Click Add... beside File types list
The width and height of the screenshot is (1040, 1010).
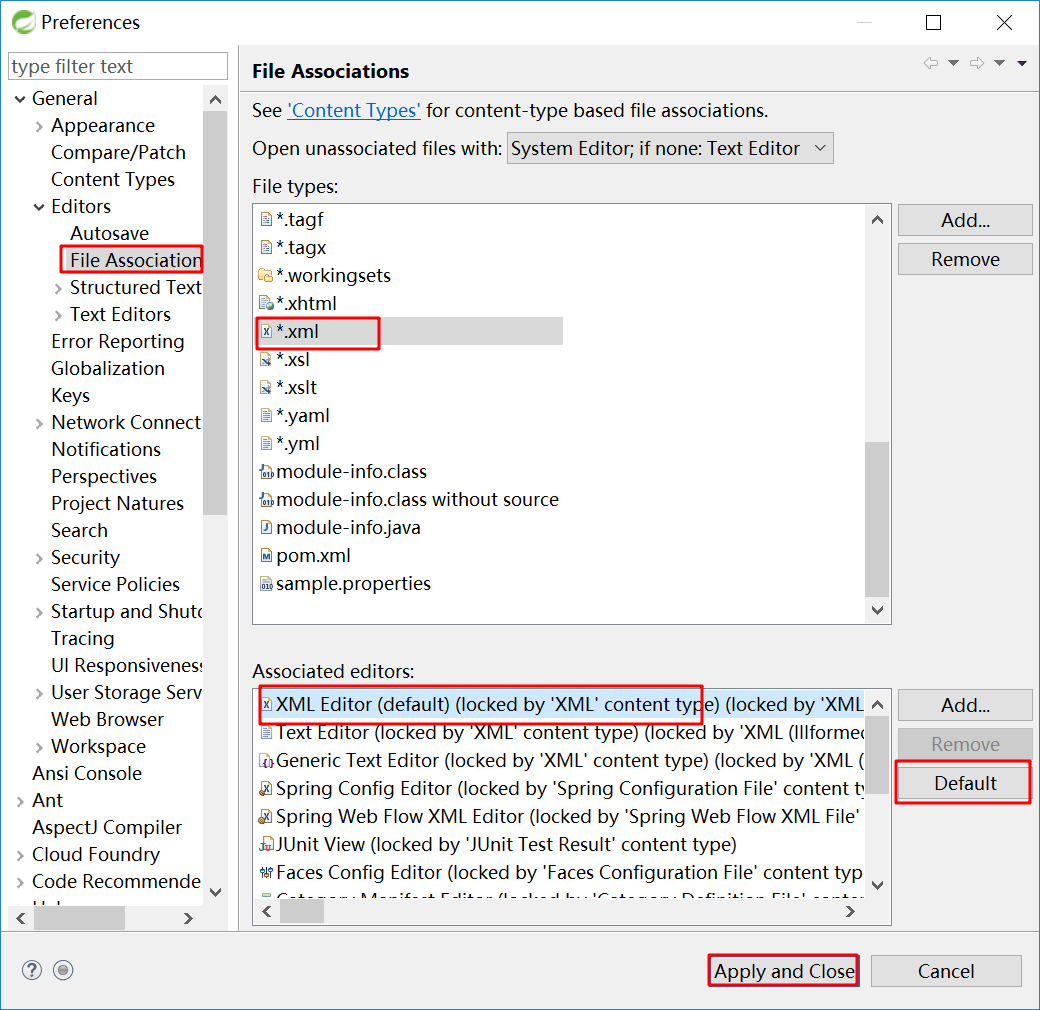[x=965, y=220]
